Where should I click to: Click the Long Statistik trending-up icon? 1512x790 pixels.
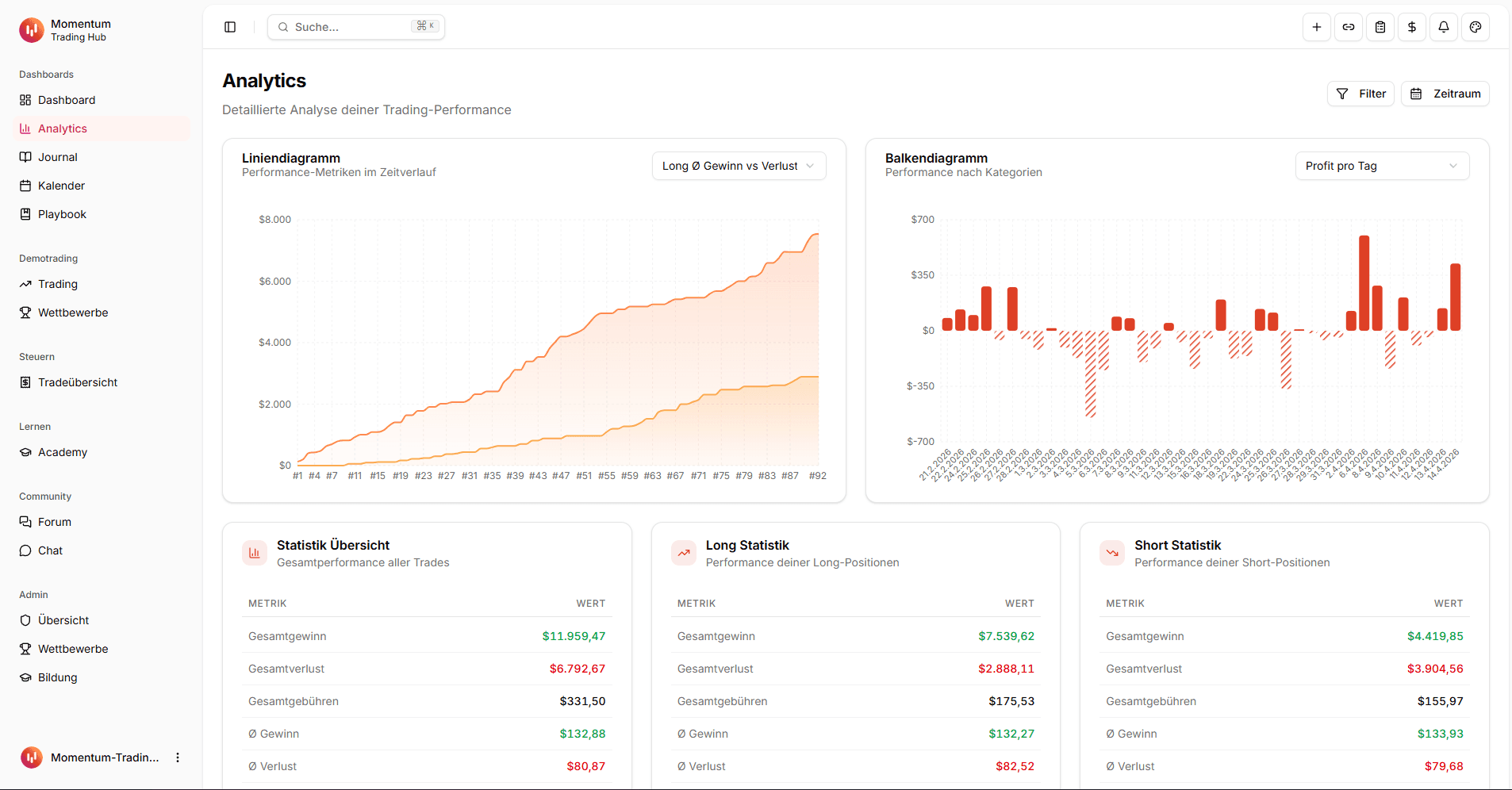click(684, 554)
